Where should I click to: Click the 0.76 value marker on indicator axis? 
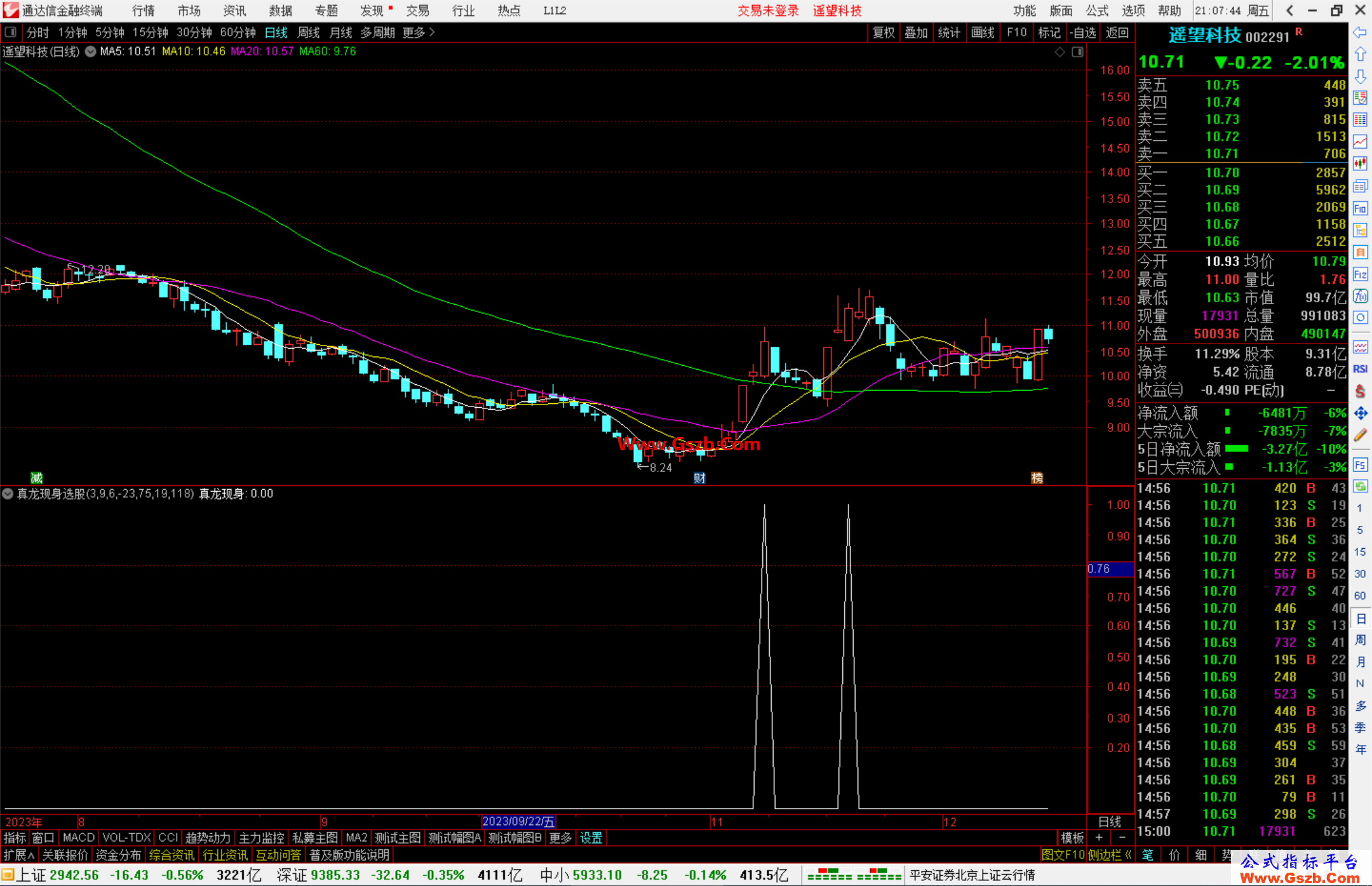[x=1110, y=569]
